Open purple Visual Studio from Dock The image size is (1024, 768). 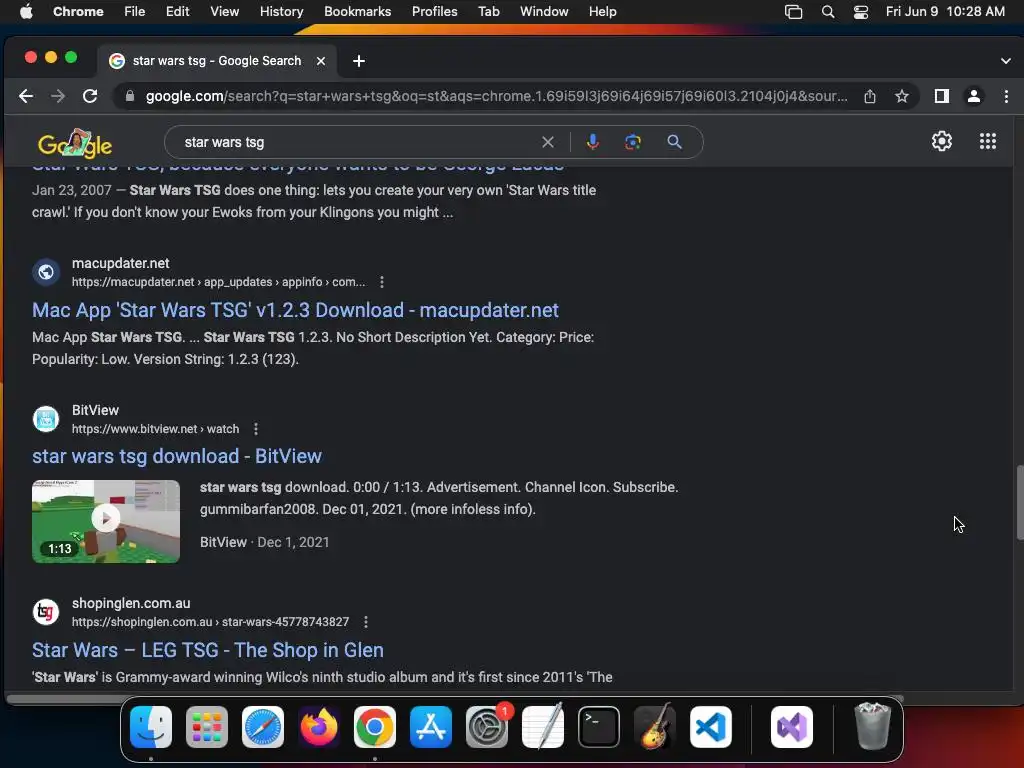tap(792, 727)
